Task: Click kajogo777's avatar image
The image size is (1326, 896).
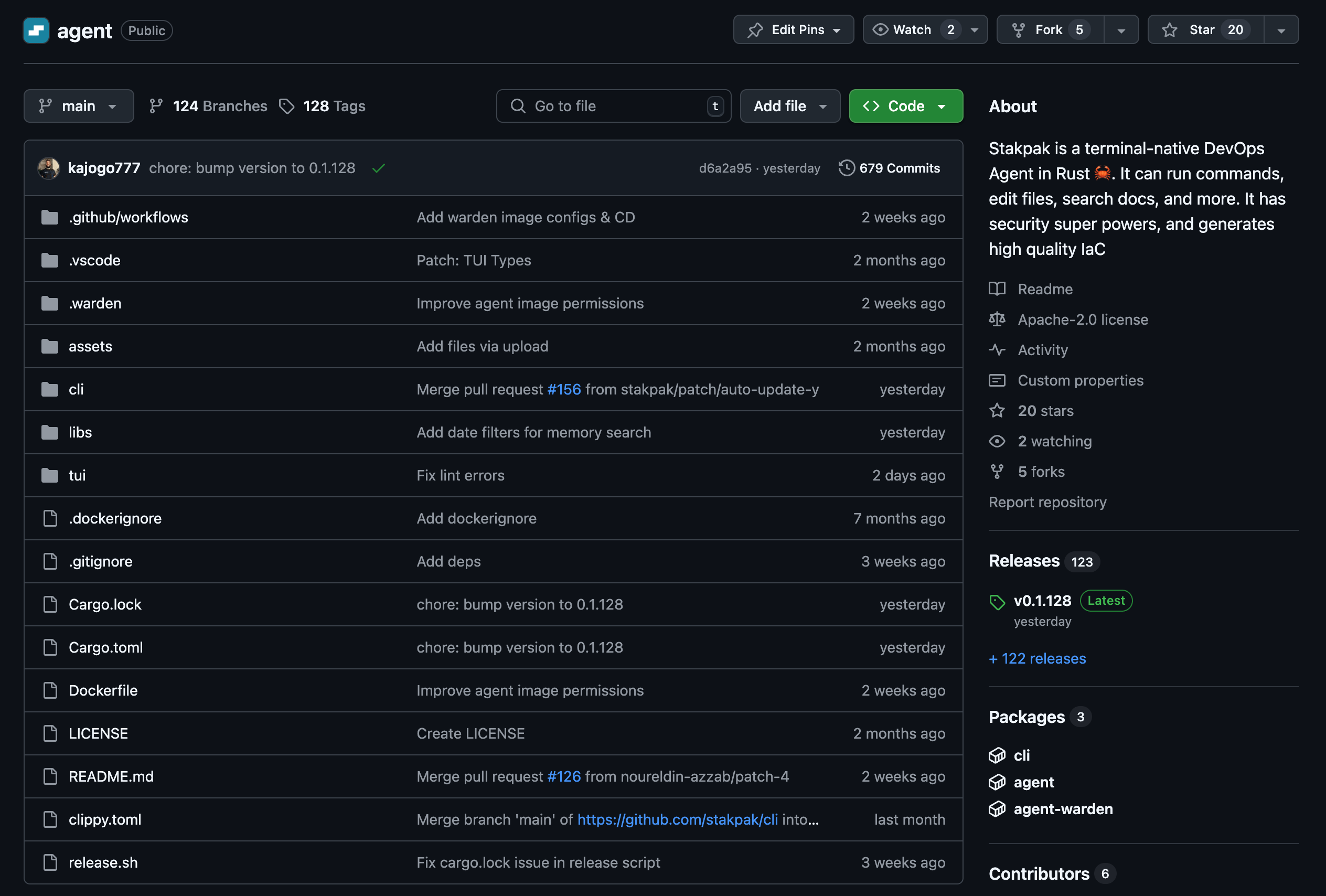Action: (x=48, y=168)
